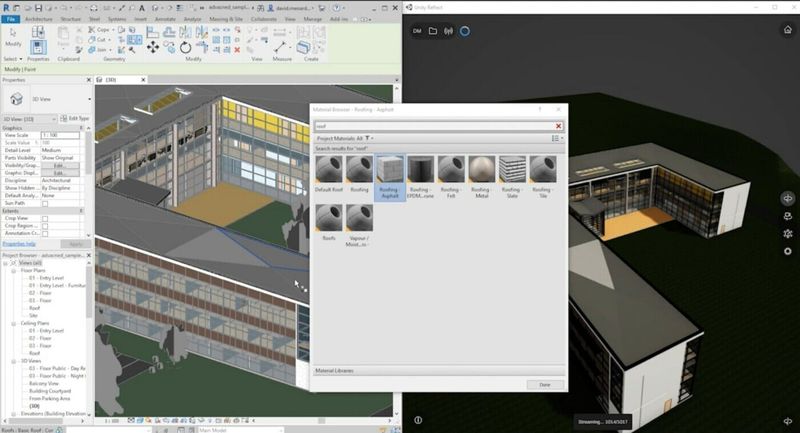This screenshot has height=433, width=800.
Task: Select Balcony View in Project Browser
Action: tap(44, 384)
